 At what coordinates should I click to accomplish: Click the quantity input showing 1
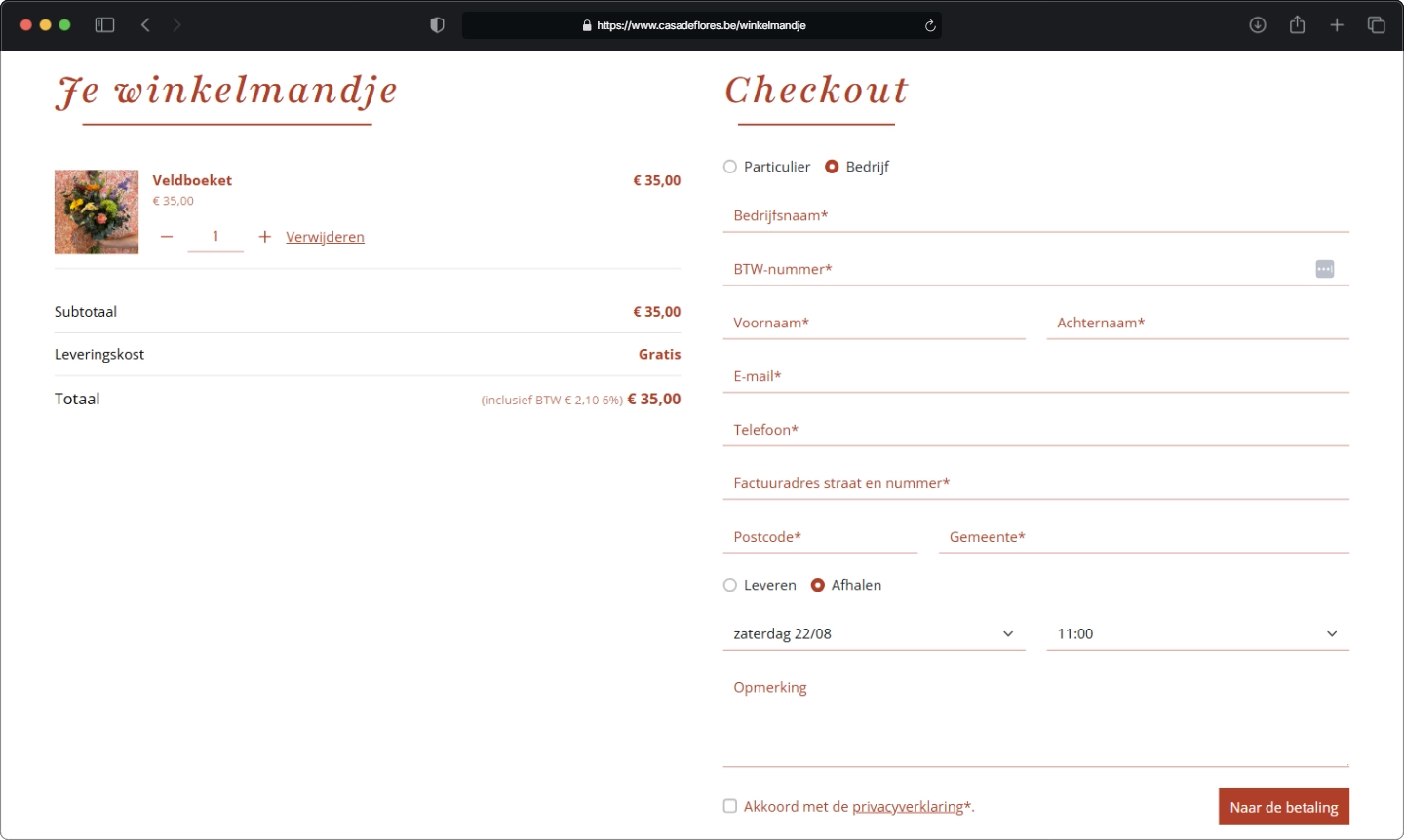215,237
